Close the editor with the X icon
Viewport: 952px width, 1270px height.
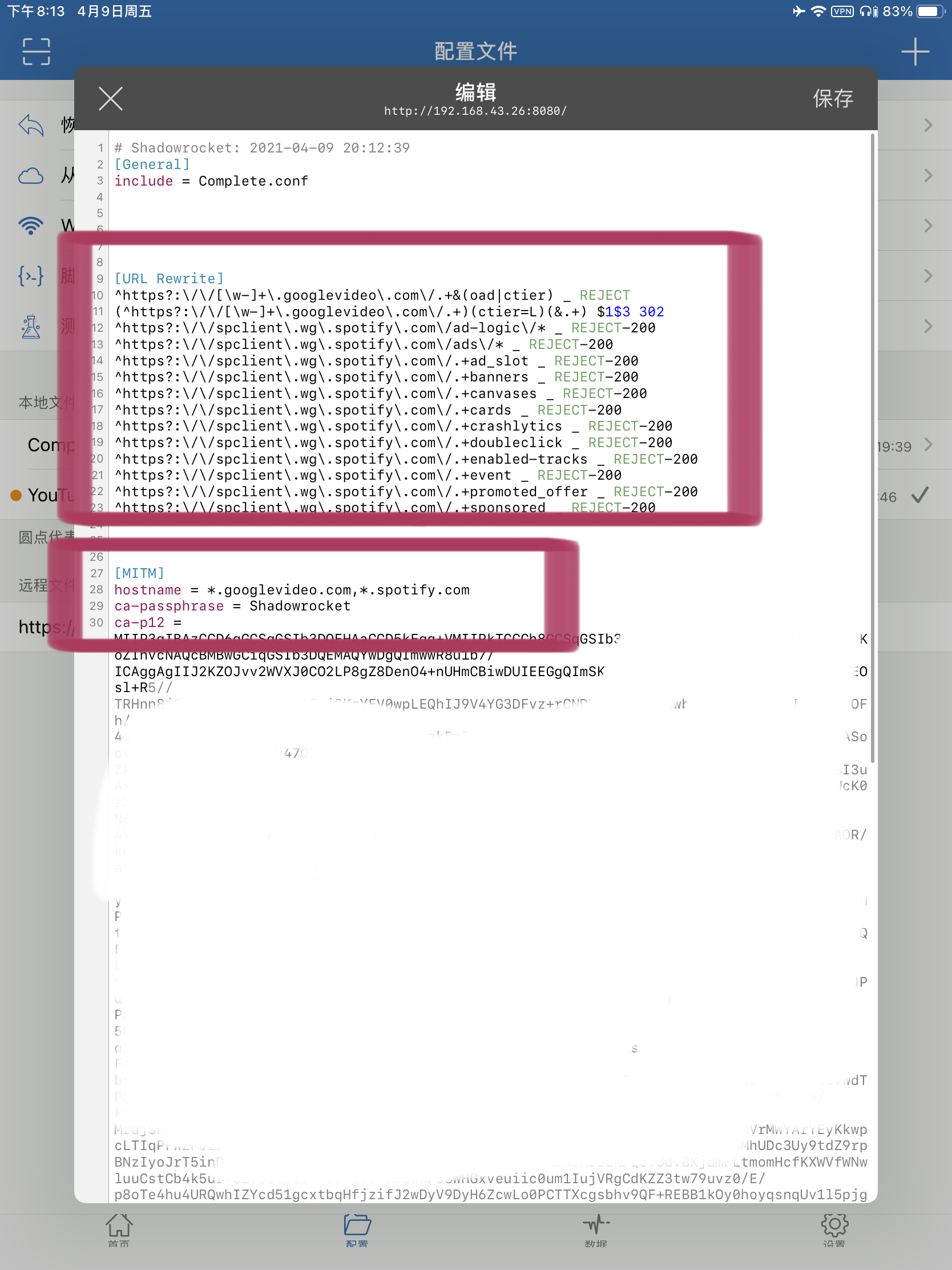[x=110, y=98]
